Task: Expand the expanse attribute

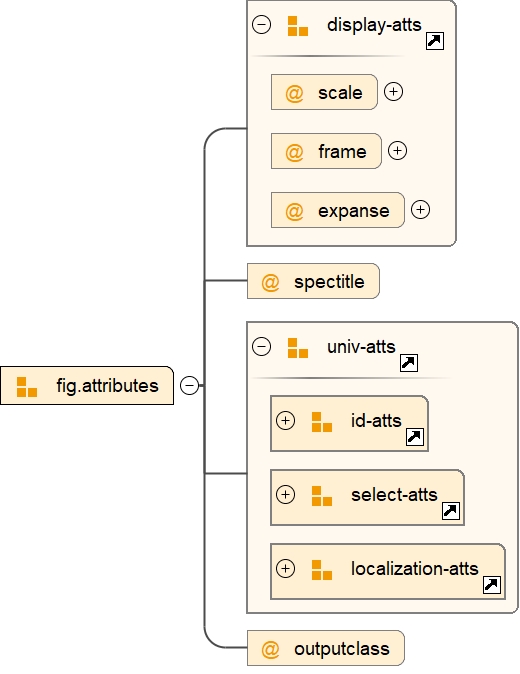Action: (x=420, y=209)
